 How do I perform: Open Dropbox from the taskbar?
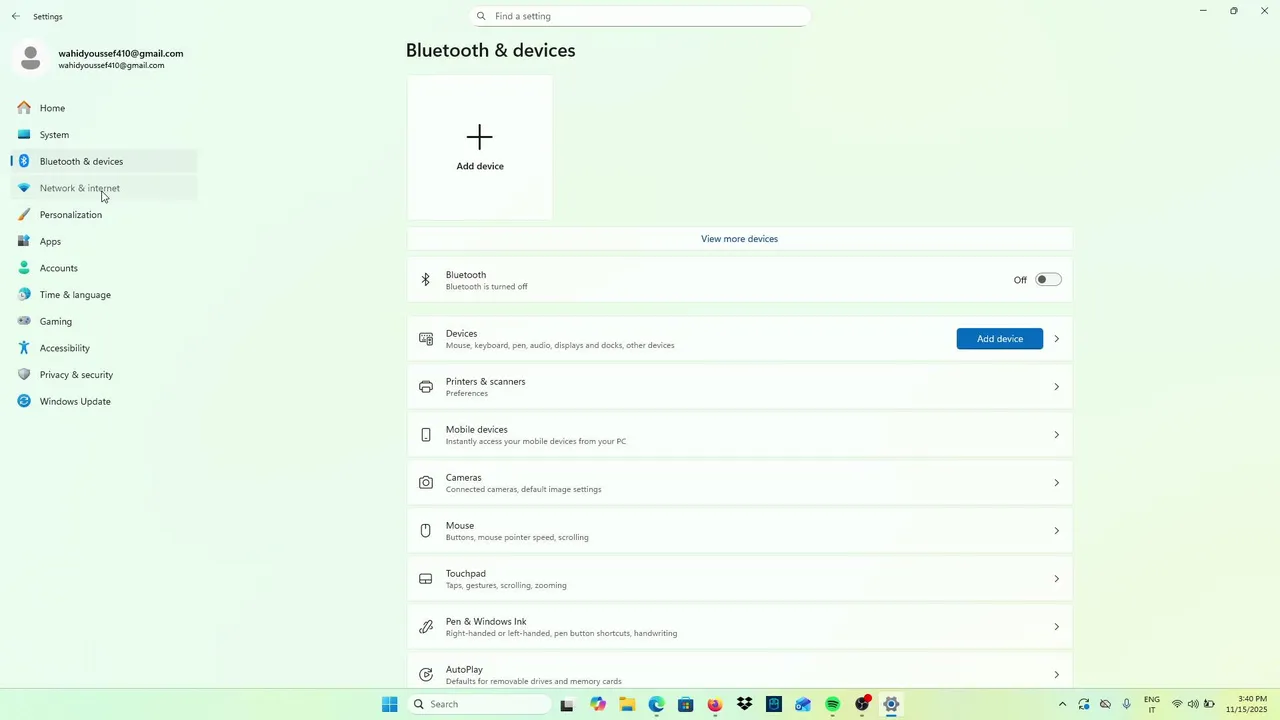click(x=744, y=704)
